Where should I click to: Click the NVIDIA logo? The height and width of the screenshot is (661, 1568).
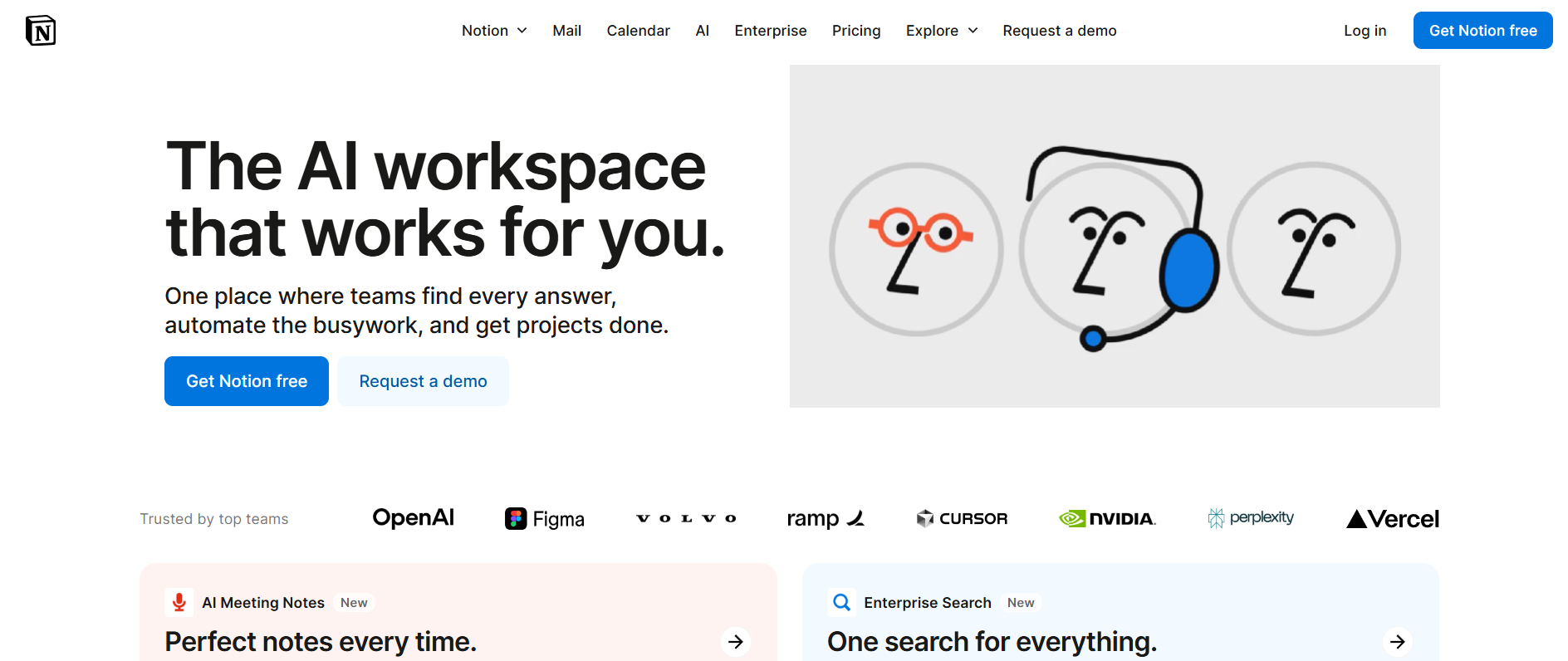pos(1107,519)
